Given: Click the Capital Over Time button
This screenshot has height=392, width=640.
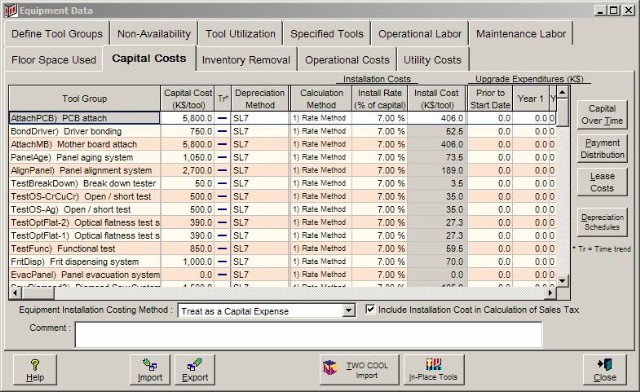Looking at the screenshot, I should point(602,114).
